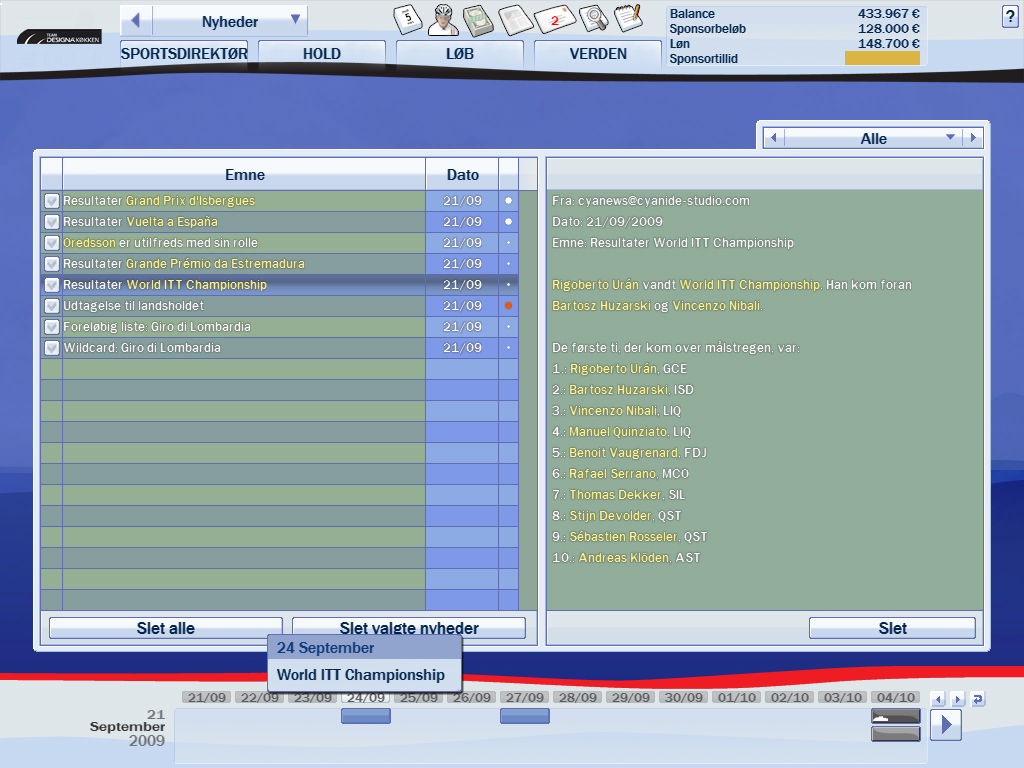Image resolution: width=1024 pixels, height=768 pixels.
Task: Uncheck the Vuelta a España news item
Action: [x=52, y=222]
